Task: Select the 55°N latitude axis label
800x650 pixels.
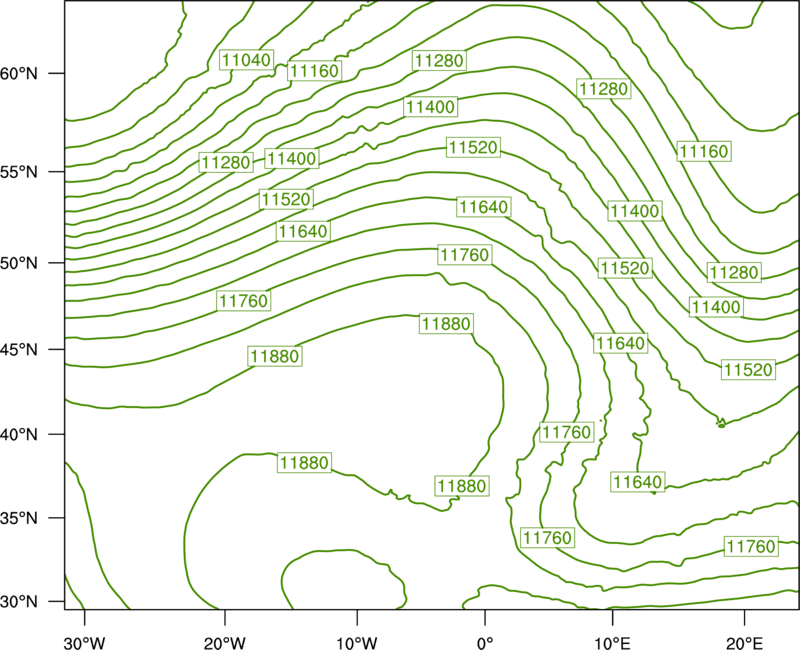Action: pyautogui.click(x=19, y=172)
